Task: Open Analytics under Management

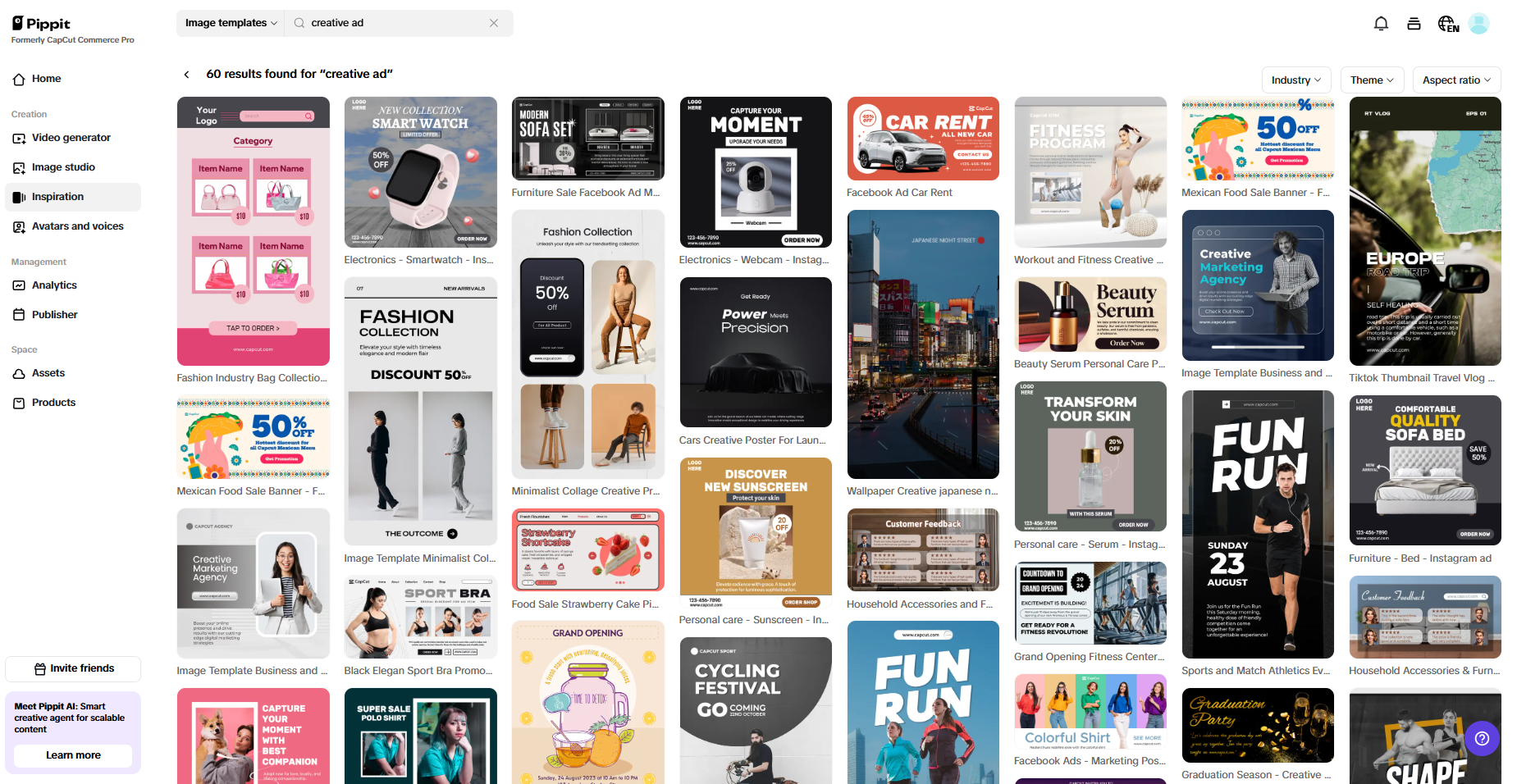Action: (x=54, y=285)
